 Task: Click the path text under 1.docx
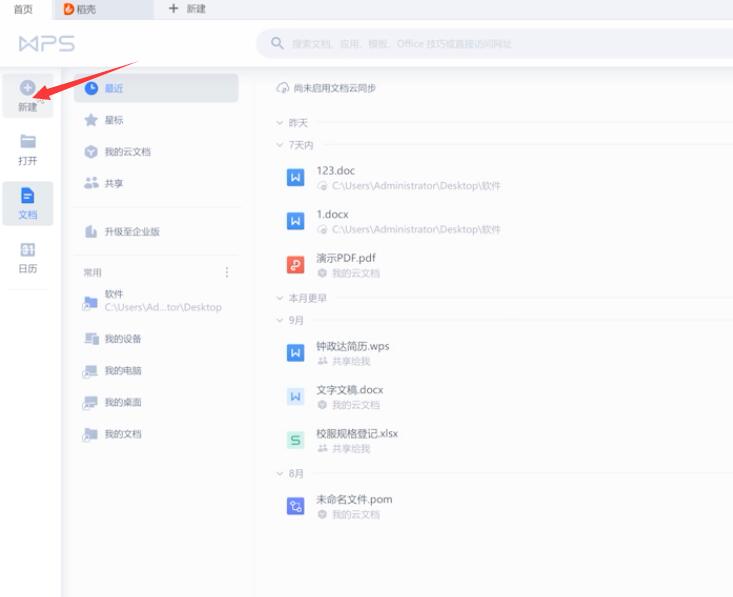click(416, 230)
